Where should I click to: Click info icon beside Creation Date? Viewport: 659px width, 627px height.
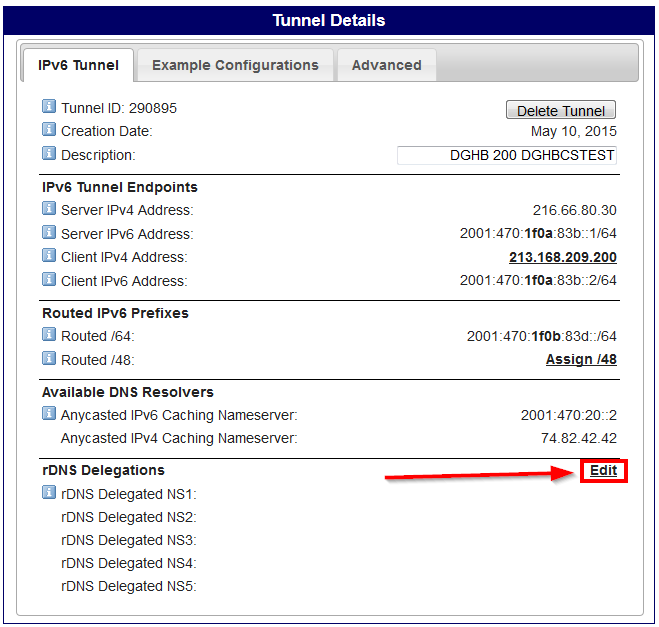click(x=49, y=130)
